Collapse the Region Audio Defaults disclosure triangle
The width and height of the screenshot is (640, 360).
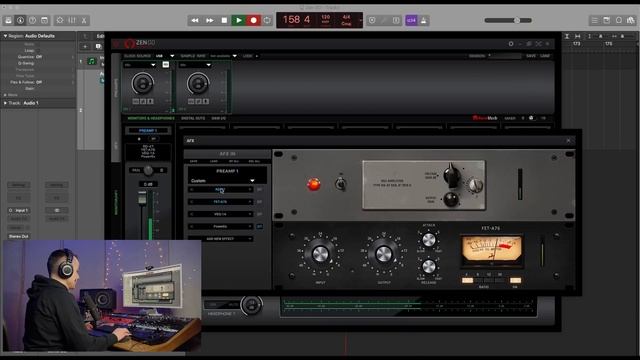[5, 36]
